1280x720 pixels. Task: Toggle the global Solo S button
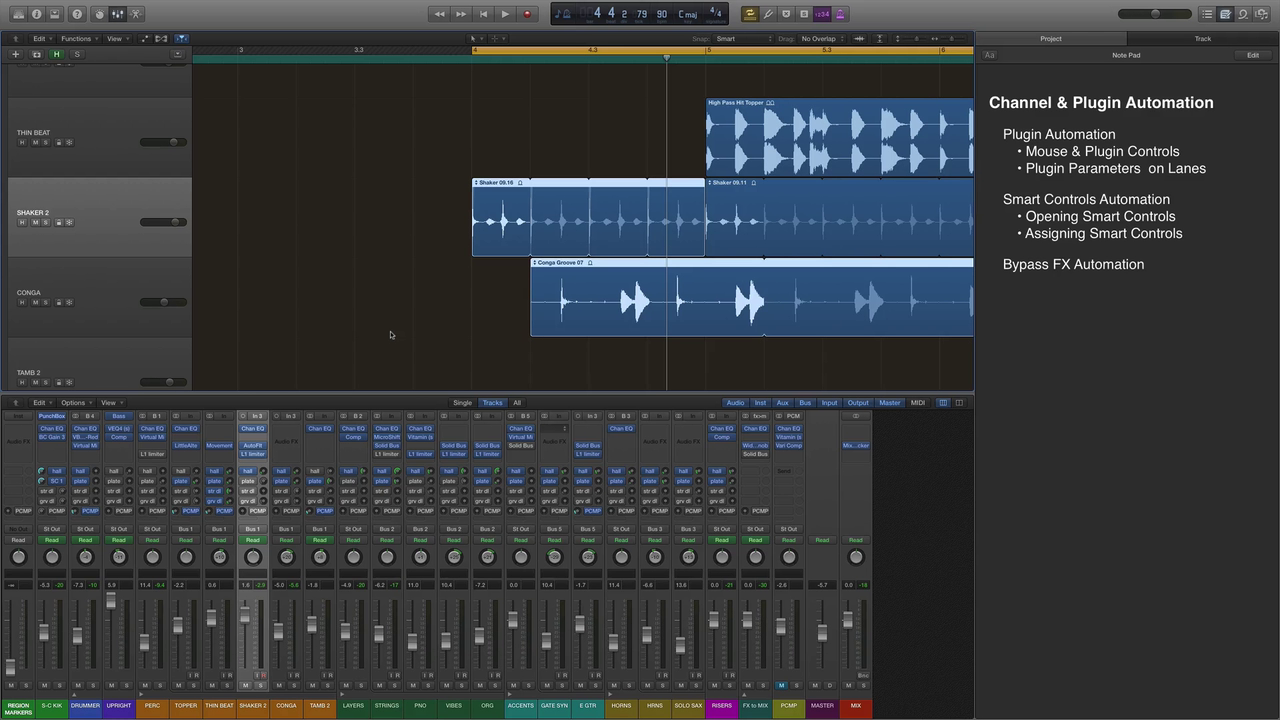click(77, 54)
